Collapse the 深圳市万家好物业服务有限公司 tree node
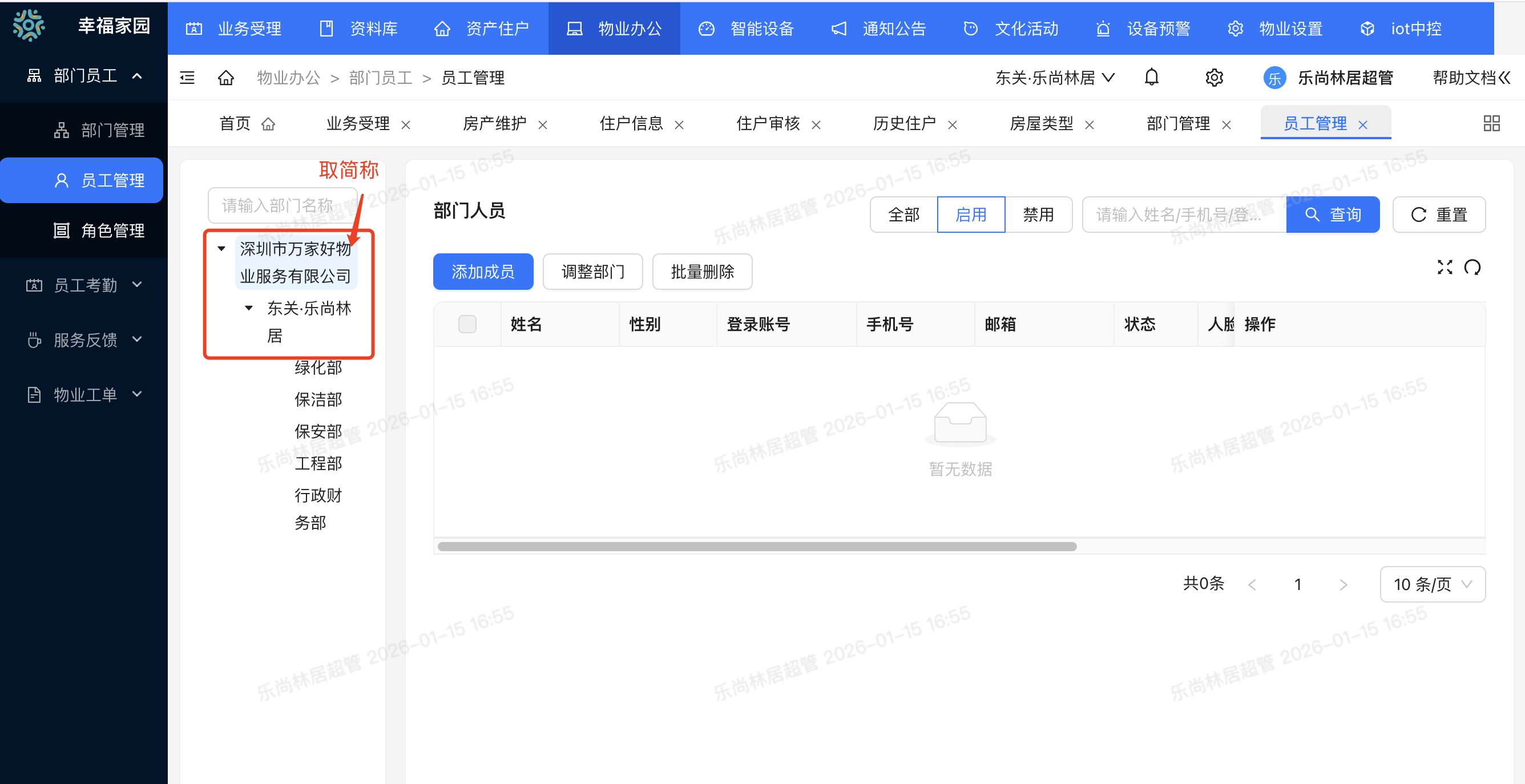The width and height of the screenshot is (1525, 784). pyautogui.click(x=221, y=249)
